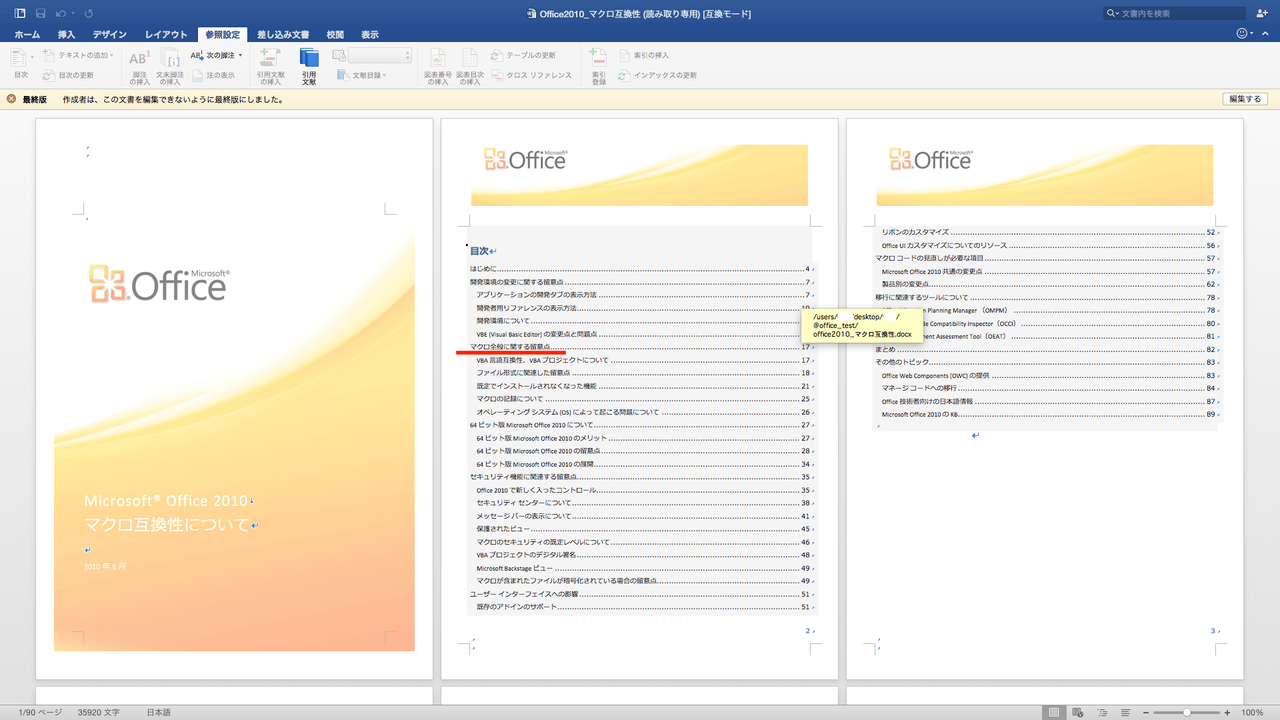Click the 35920 文字 word count
The height and width of the screenshot is (720, 1280).
pyautogui.click(x=98, y=712)
